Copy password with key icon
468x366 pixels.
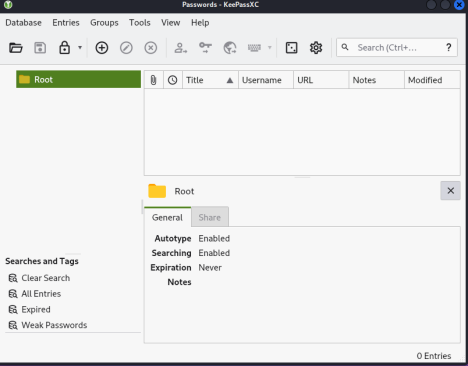(x=205, y=48)
